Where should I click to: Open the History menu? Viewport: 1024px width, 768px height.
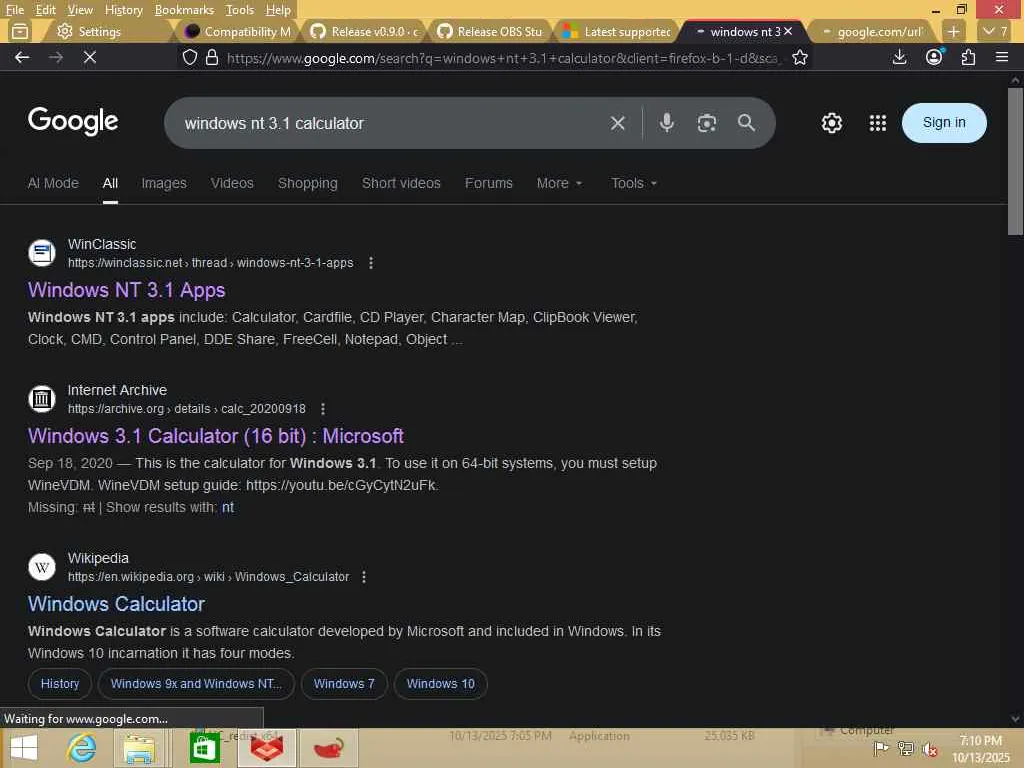coord(123,10)
